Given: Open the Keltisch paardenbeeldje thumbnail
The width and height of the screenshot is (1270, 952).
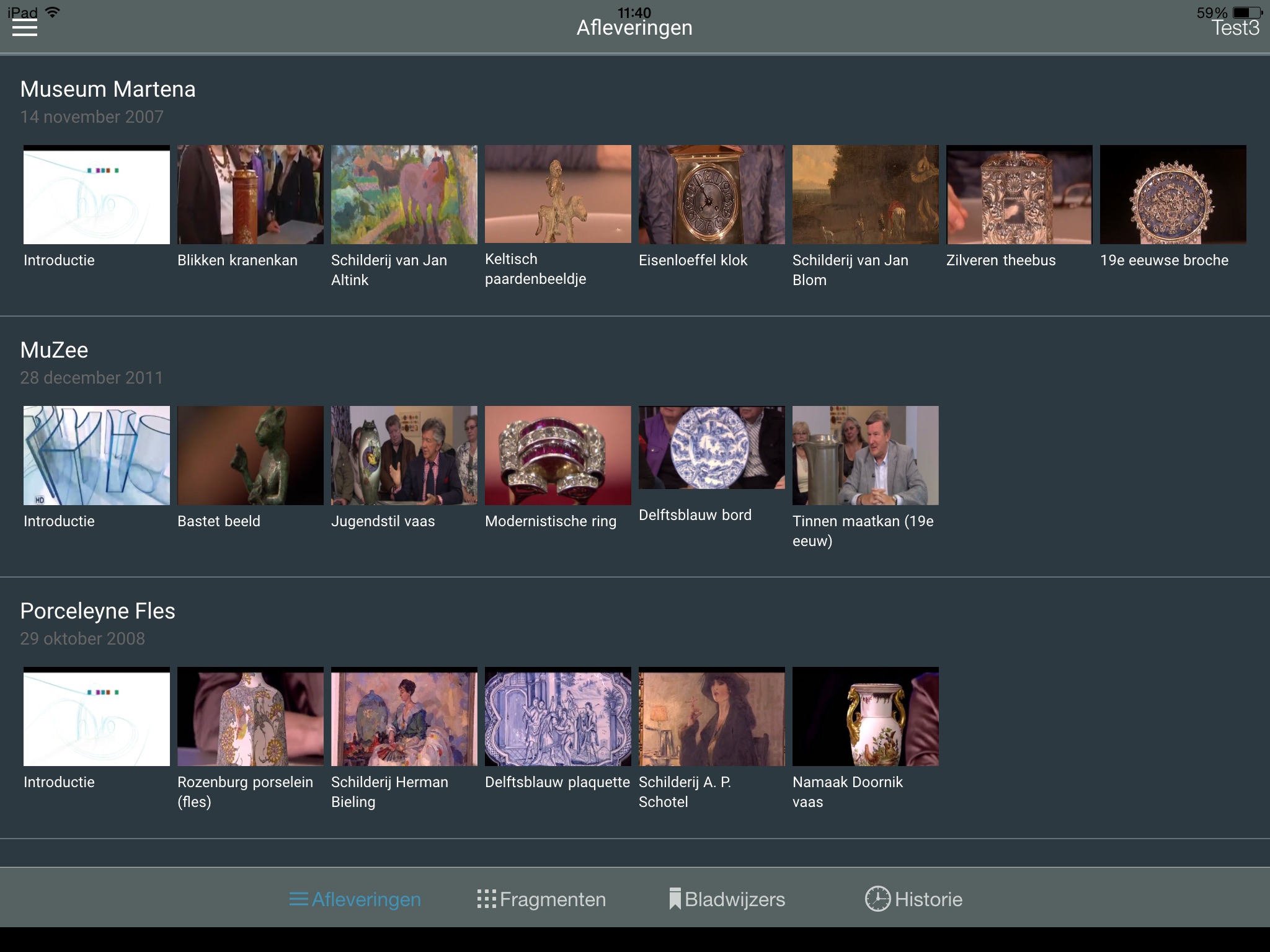Looking at the screenshot, I should (558, 194).
